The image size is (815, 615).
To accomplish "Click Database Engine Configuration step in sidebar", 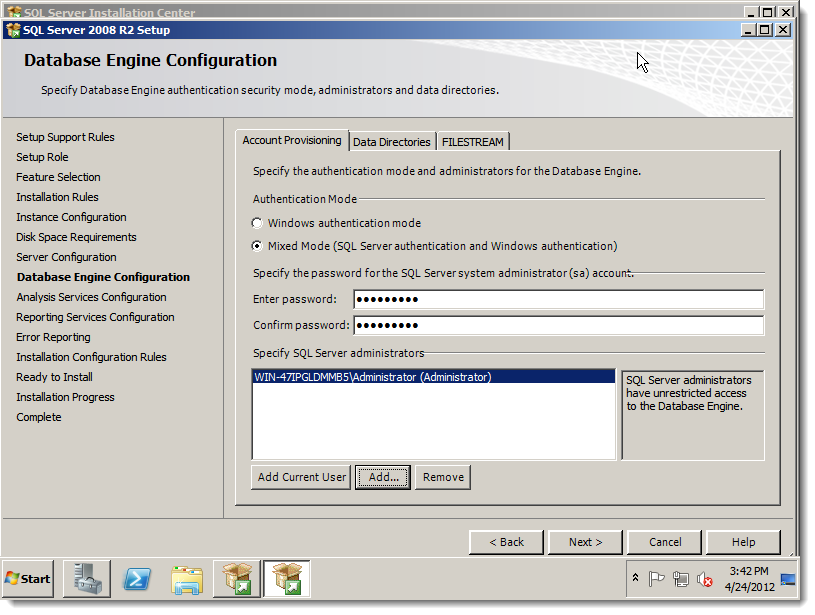I will pos(103,277).
